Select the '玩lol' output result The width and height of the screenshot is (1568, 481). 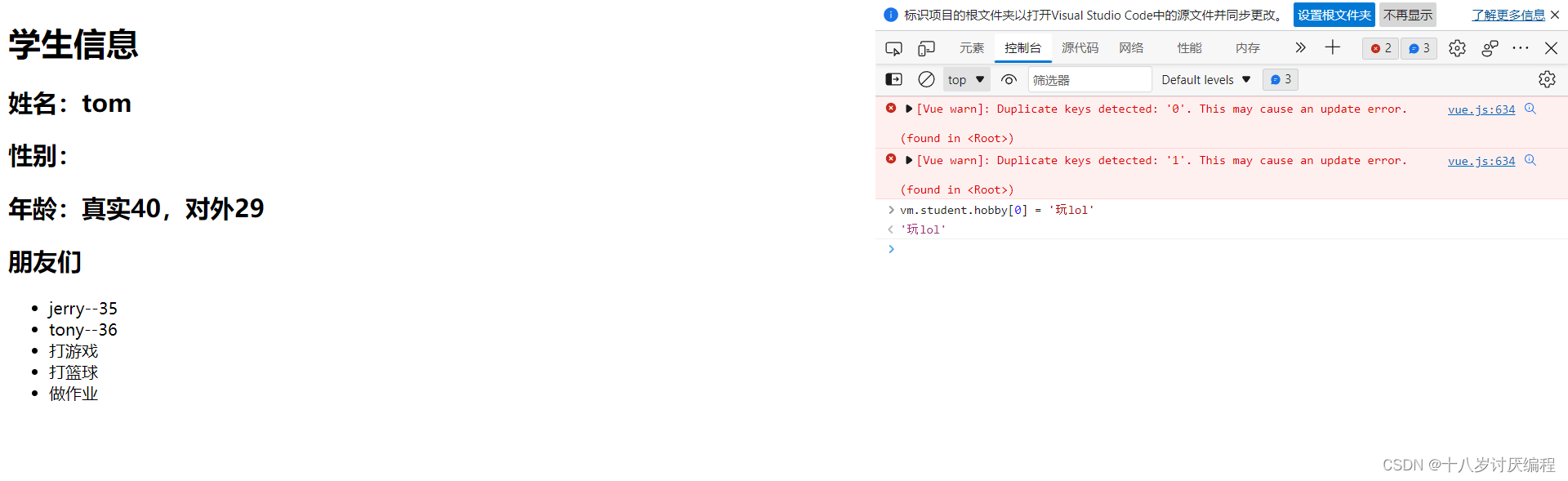click(923, 229)
